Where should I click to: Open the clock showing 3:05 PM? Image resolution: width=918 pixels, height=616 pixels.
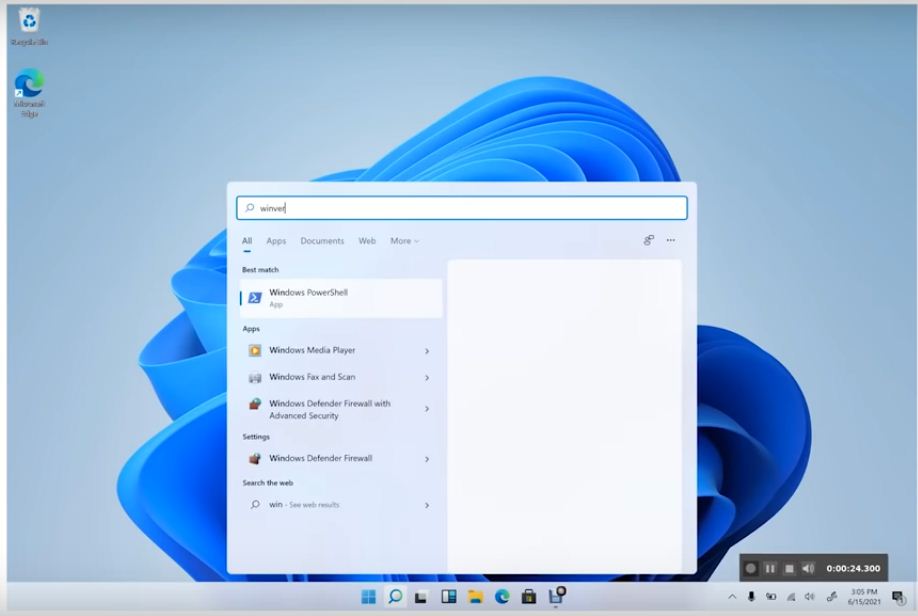tap(864, 597)
